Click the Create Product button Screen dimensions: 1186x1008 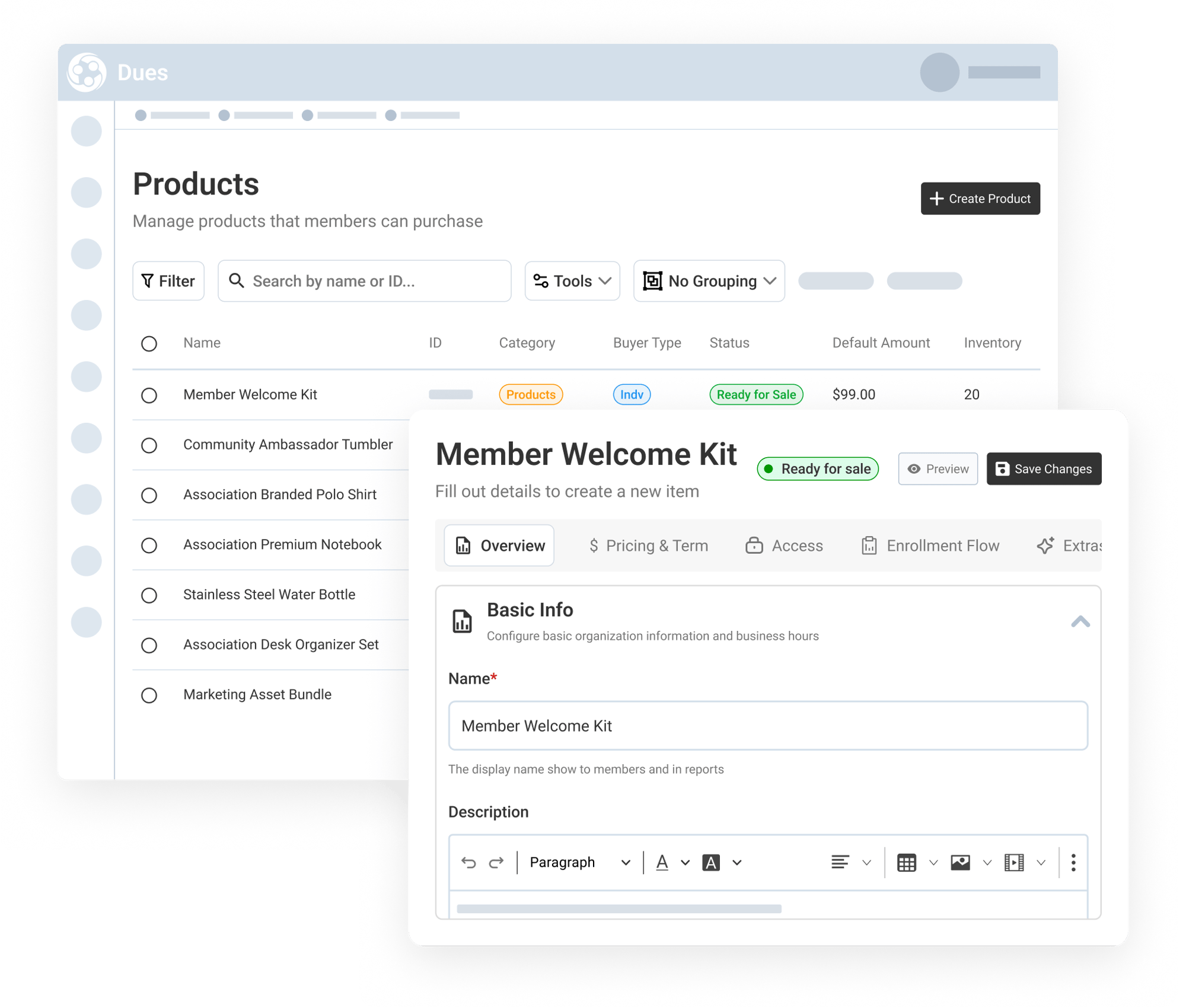click(980, 199)
